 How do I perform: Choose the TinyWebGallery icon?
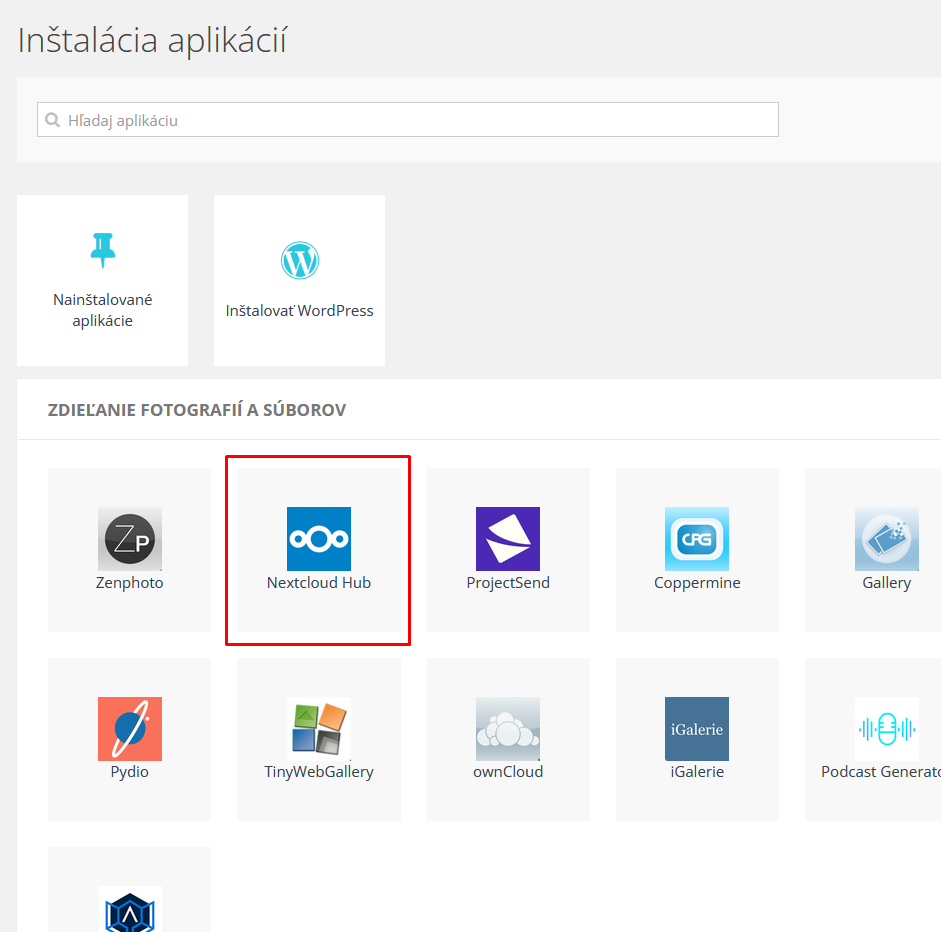coord(319,729)
